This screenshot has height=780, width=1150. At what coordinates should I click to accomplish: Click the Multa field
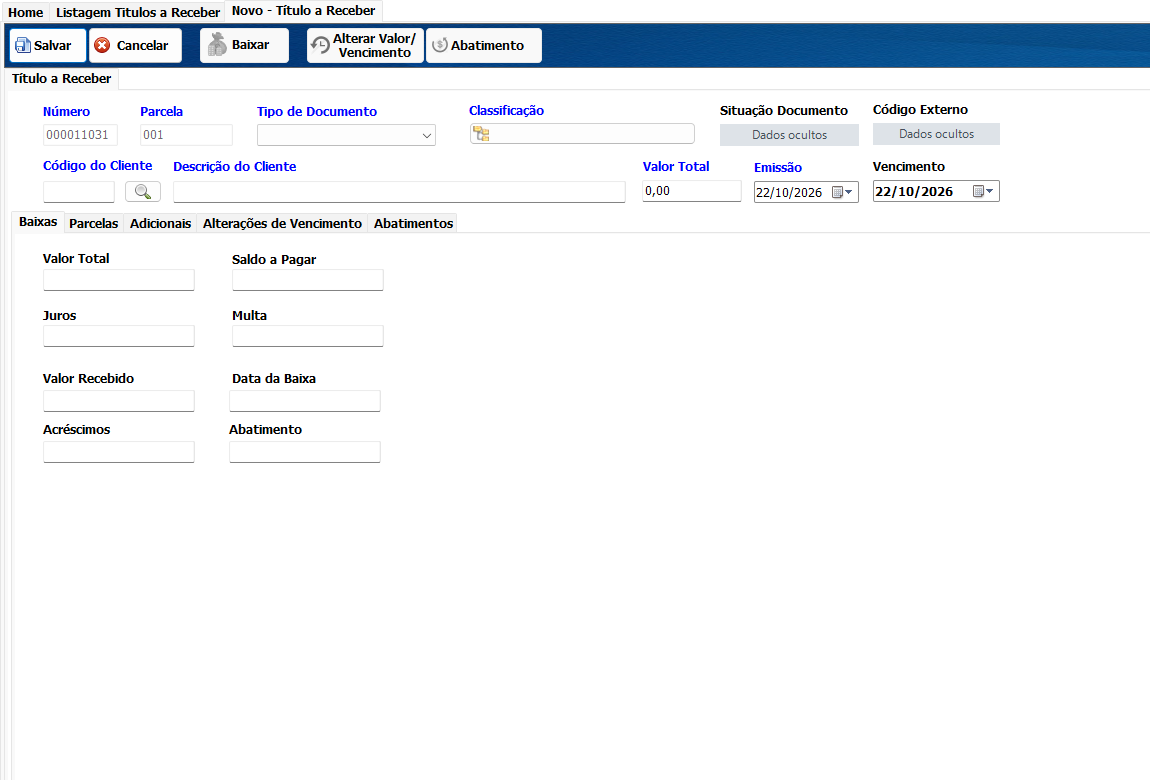[x=308, y=336]
